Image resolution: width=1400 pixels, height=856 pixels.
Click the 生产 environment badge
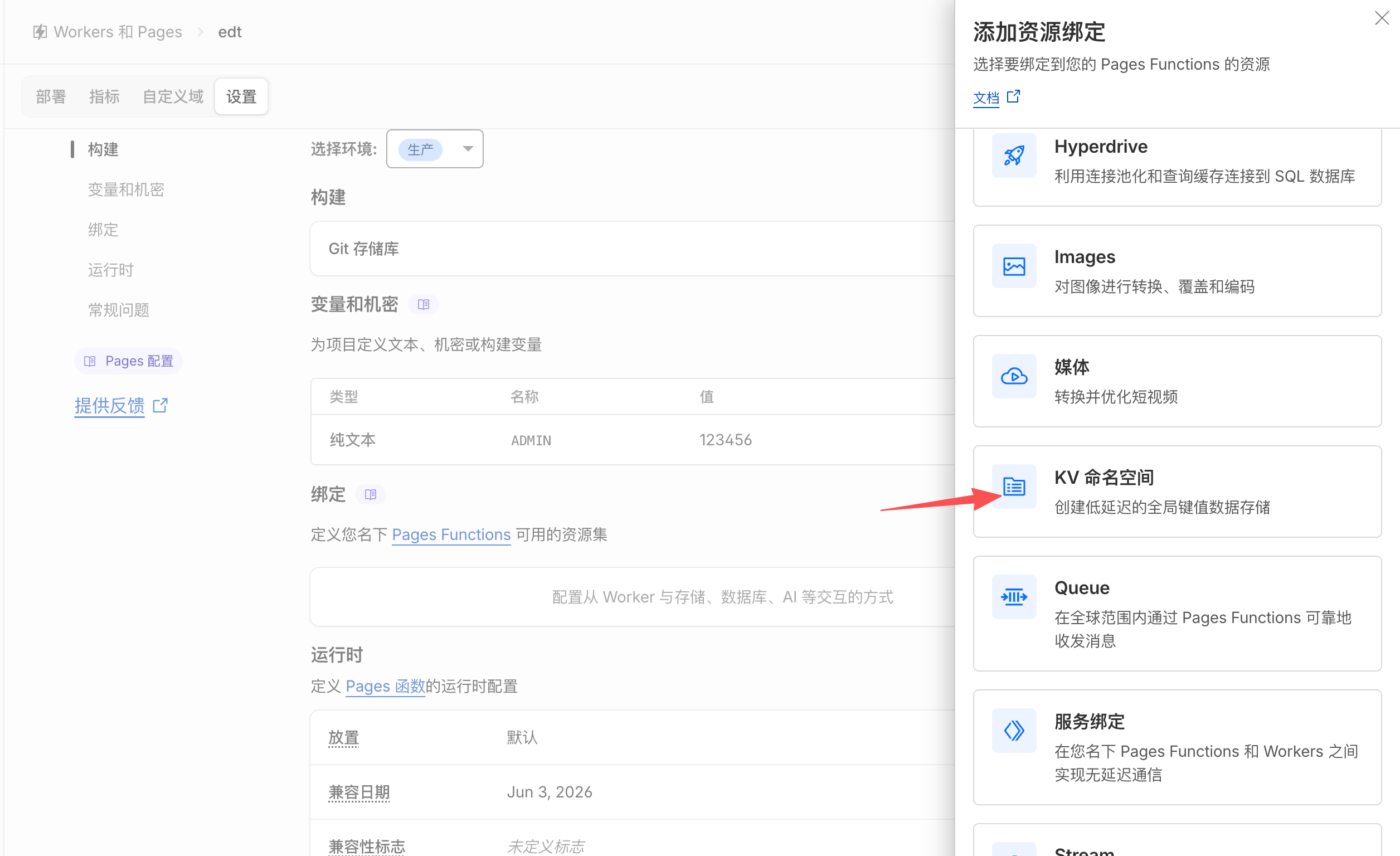(420, 149)
